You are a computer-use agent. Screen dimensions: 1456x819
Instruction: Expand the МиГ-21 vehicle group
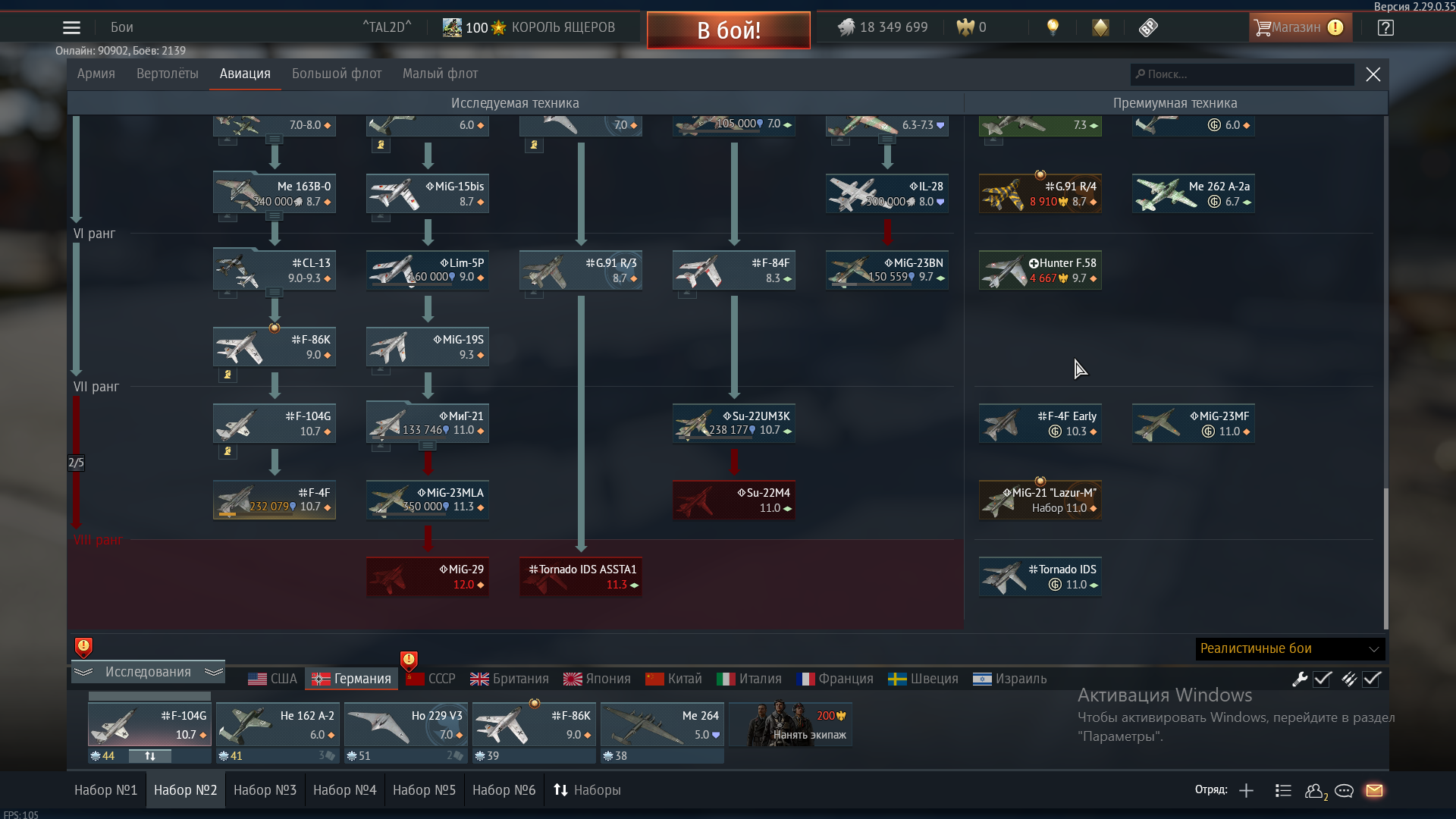click(428, 446)
